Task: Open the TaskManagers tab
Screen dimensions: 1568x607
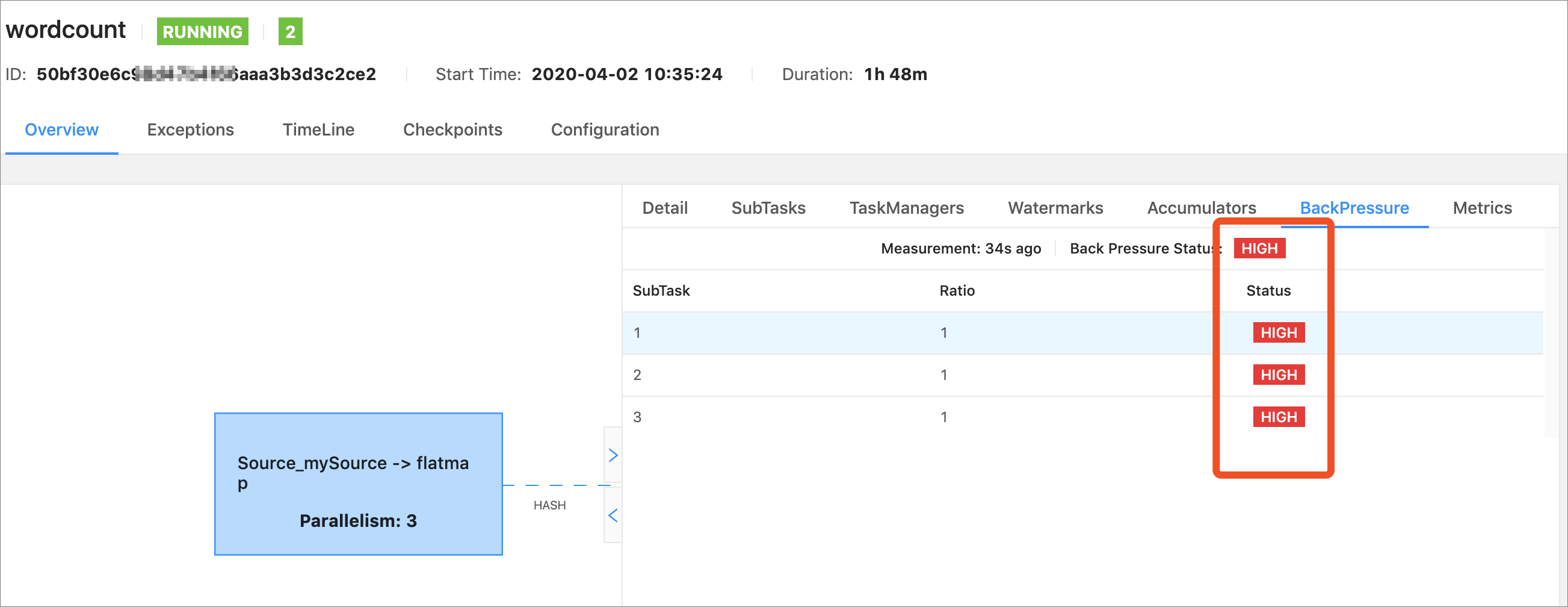Action: click(906, 208)
